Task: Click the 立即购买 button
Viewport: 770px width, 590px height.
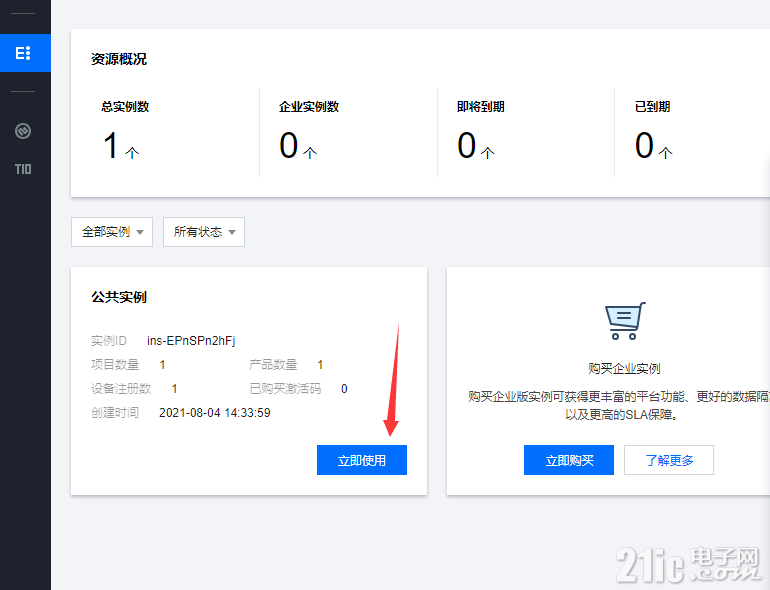Action: tap(569, 460)
